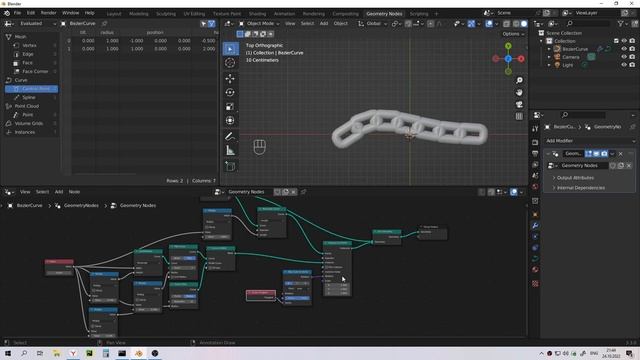Hide the Camera object in outliner
Image resolution: width=640 pixels, height=360 pixels.
click(624, 57)
